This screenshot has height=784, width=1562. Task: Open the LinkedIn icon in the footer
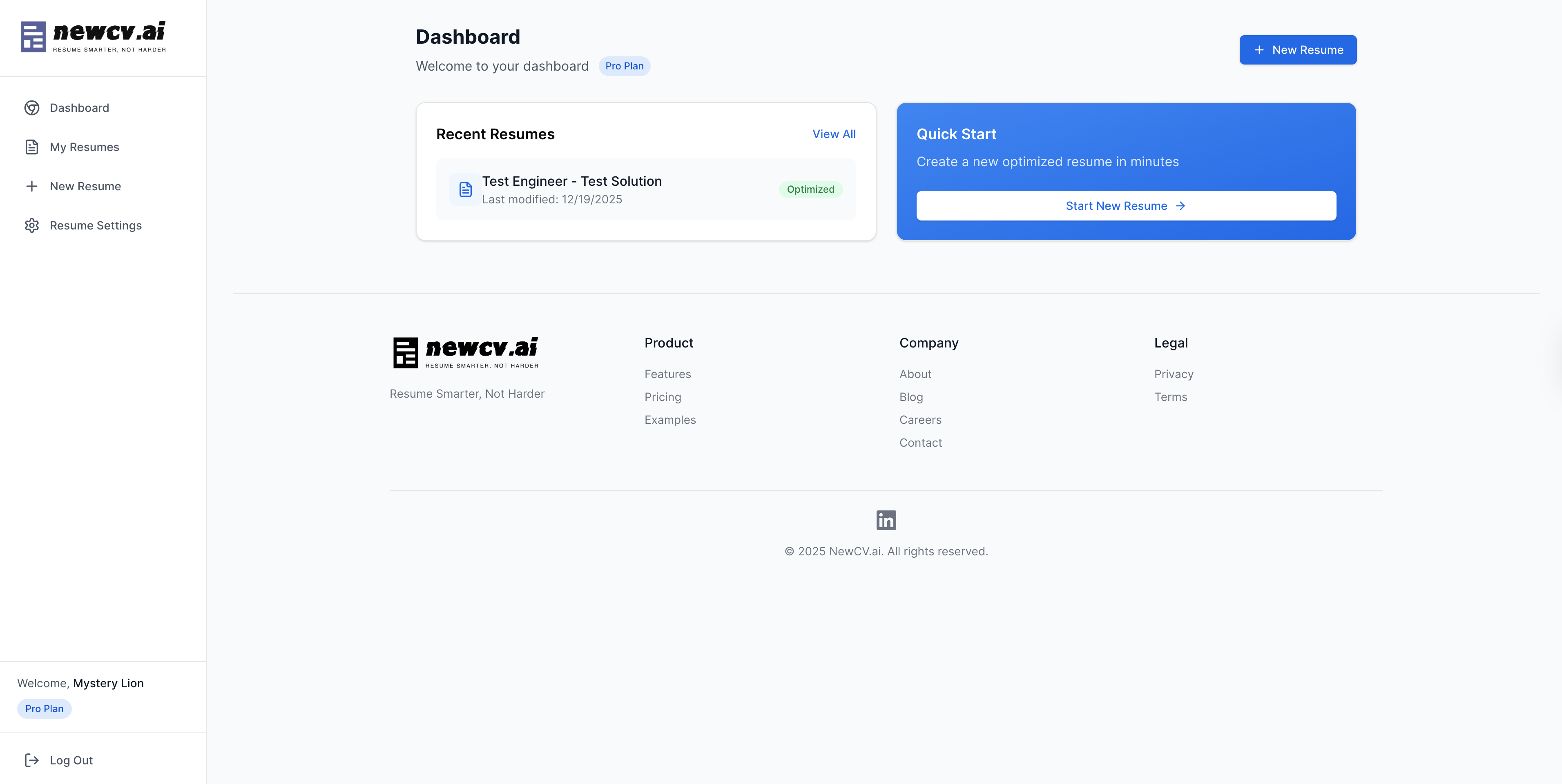[886, 520]
